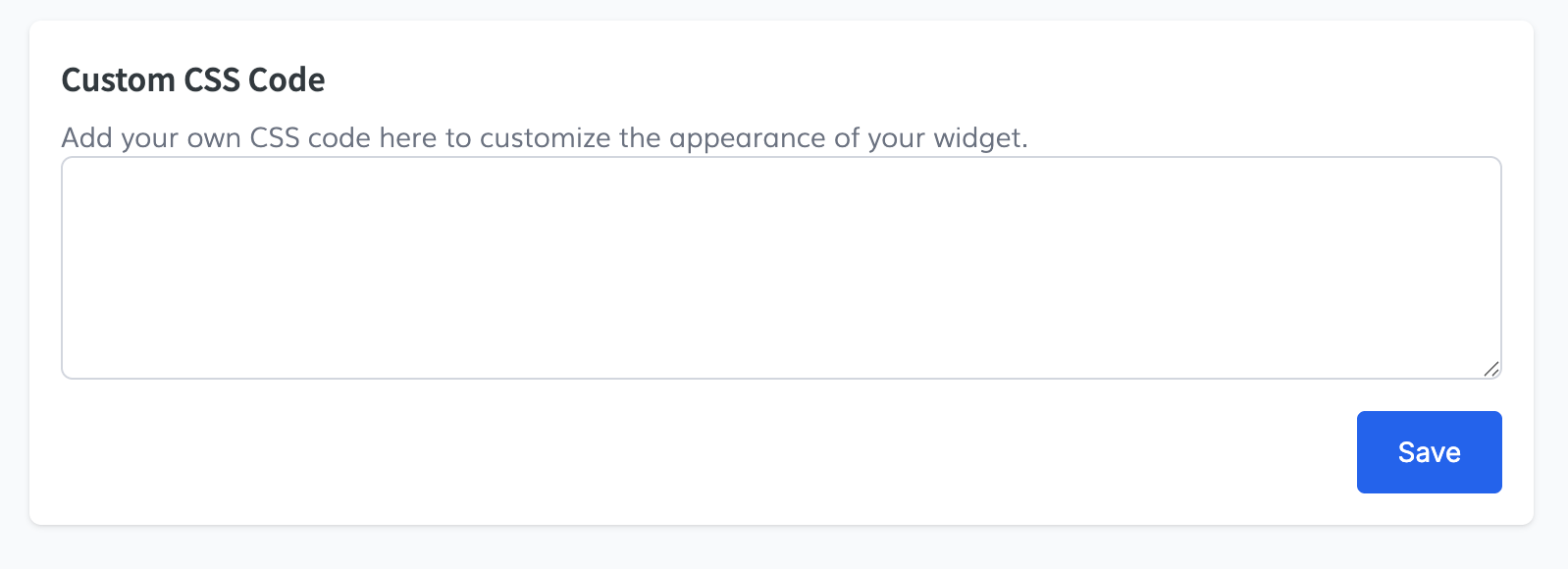Click the textarea resize handle icon

pos(1490,369)
